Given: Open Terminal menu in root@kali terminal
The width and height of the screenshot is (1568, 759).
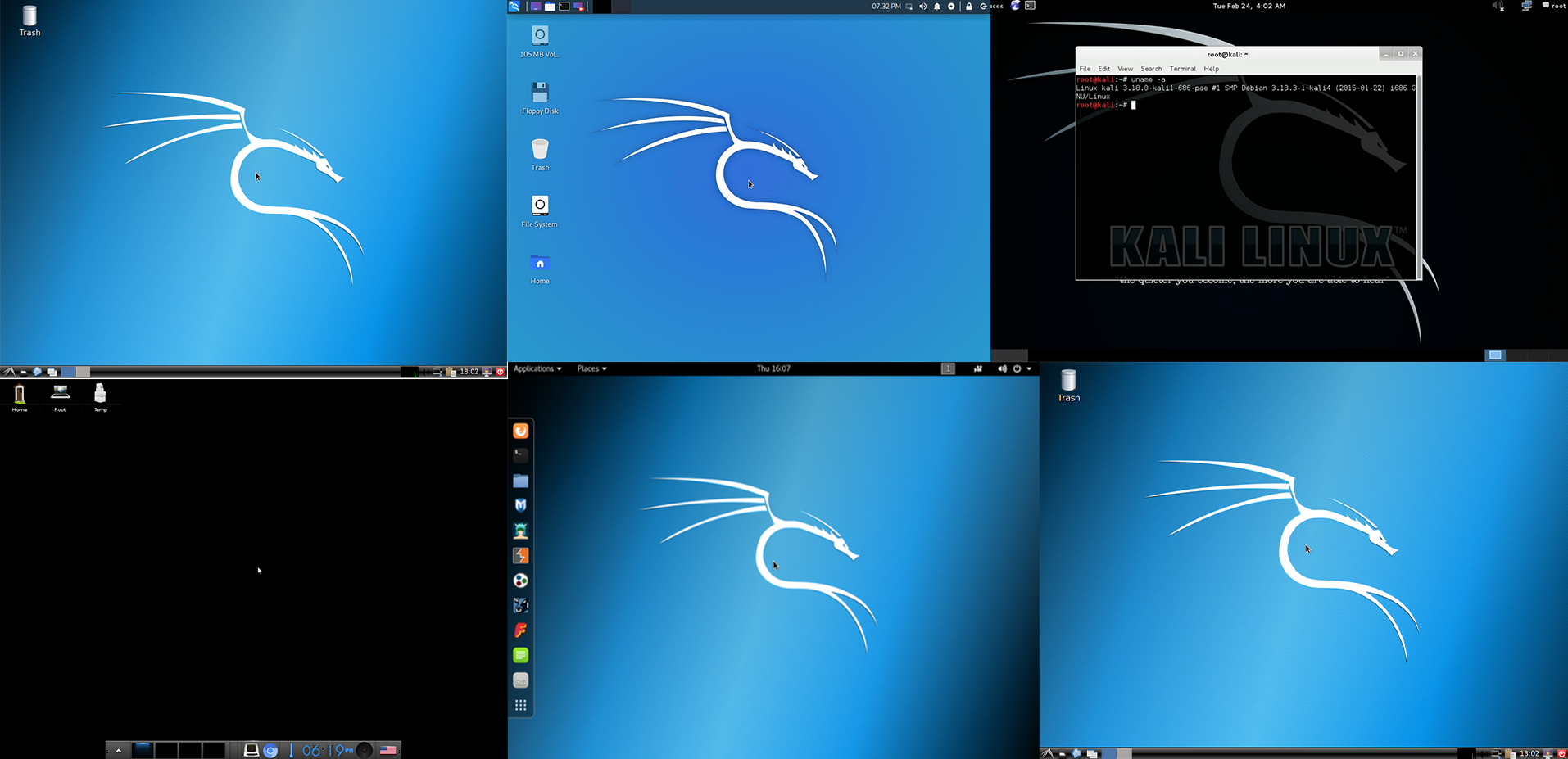Looking at the screenshot, I should (x=1182, y=69).
